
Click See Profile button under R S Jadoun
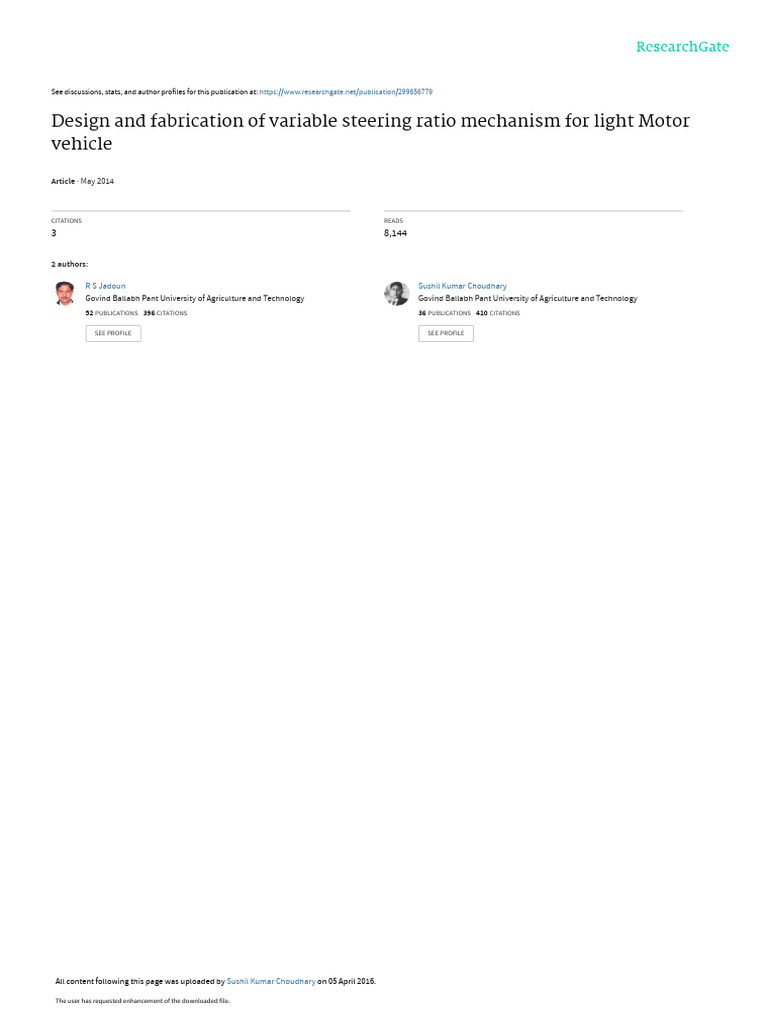tap(113, 333)
